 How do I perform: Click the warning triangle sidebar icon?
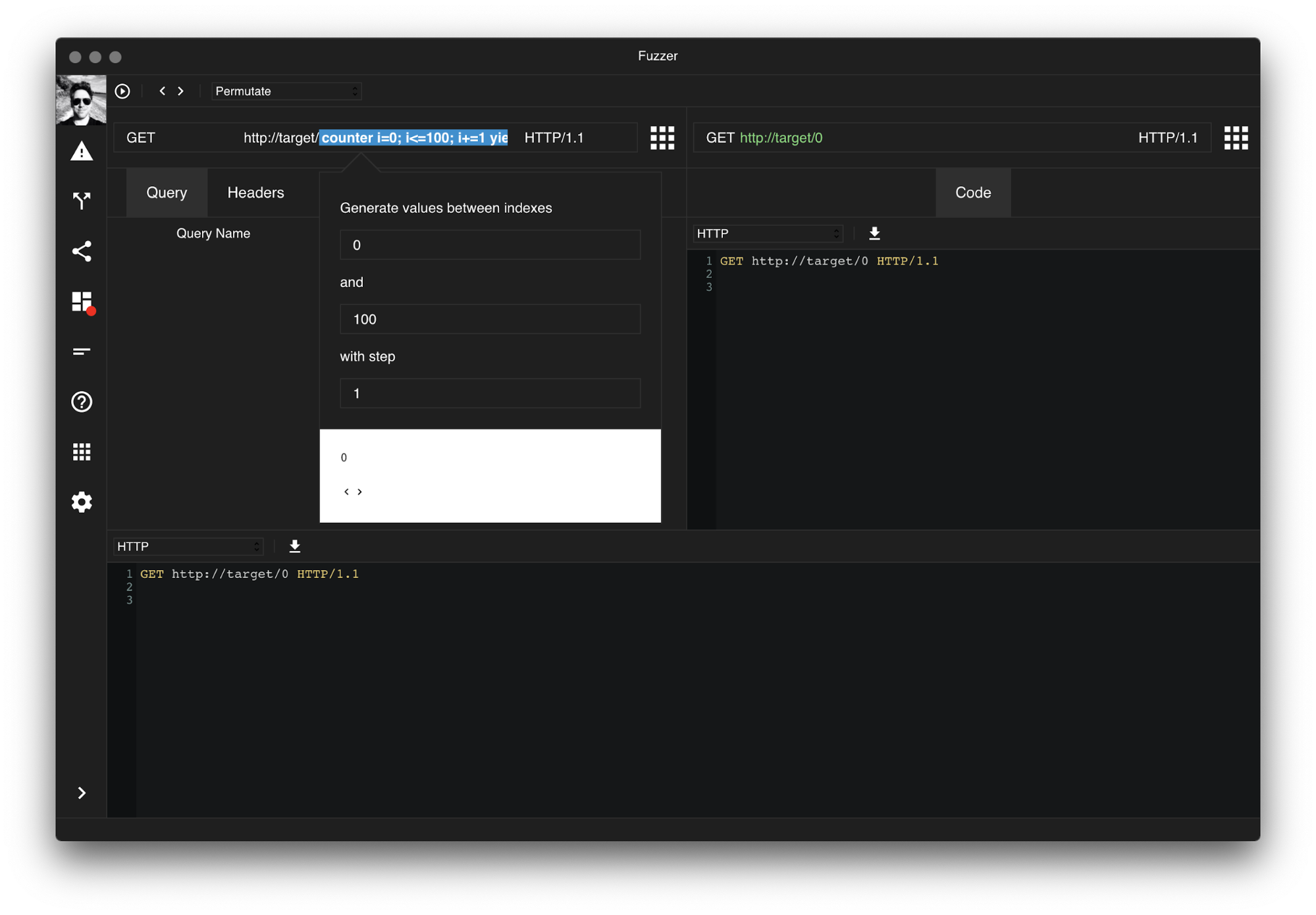click(82, 151)
